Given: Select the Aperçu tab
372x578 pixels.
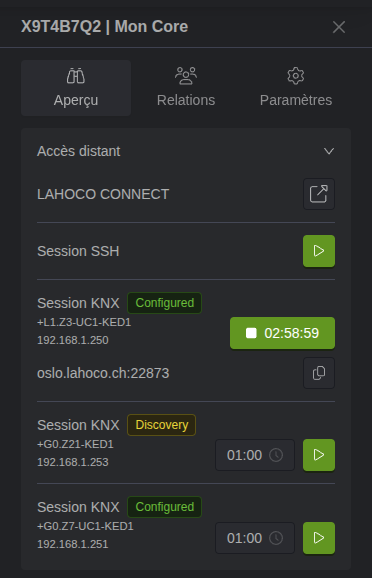Looking at the screenshot, I should [x=76, y=88].
